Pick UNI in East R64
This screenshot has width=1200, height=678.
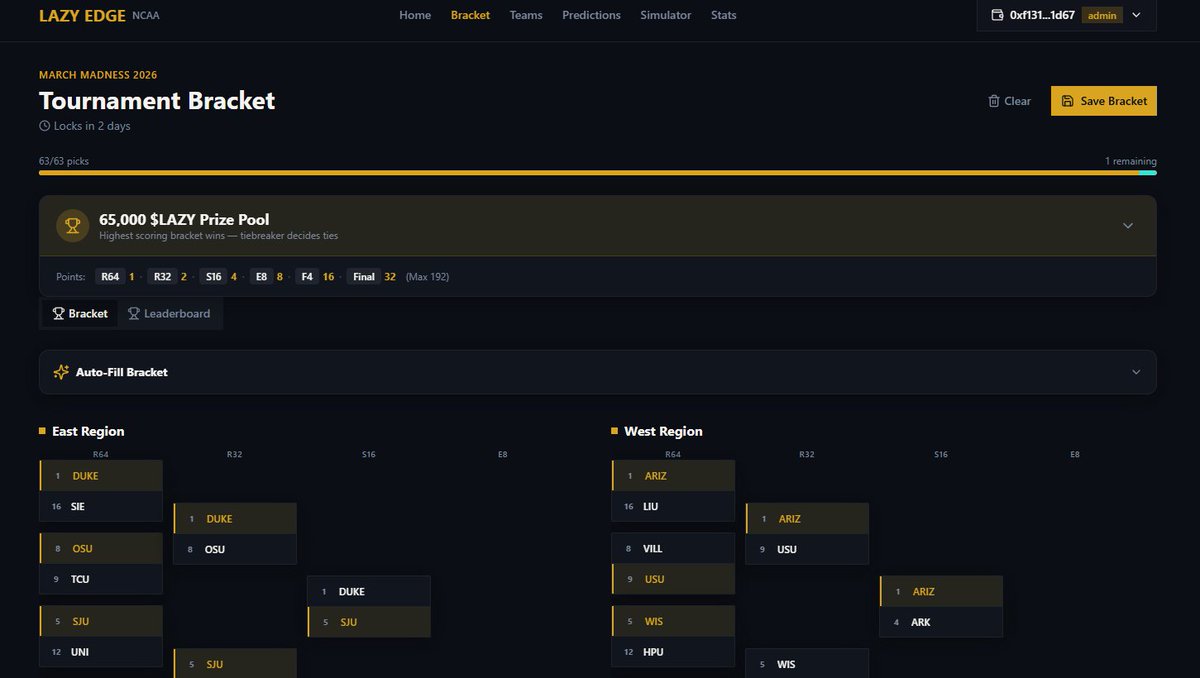[x=101, y=652]
